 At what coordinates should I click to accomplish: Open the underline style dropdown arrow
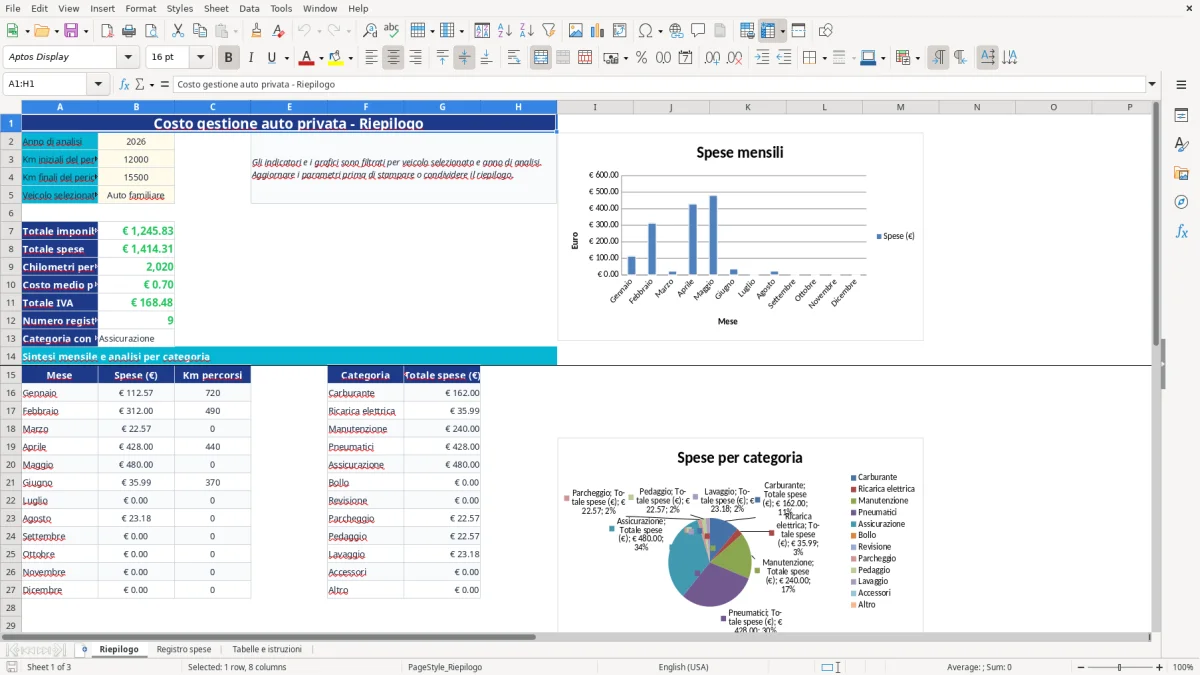(286, 58)
